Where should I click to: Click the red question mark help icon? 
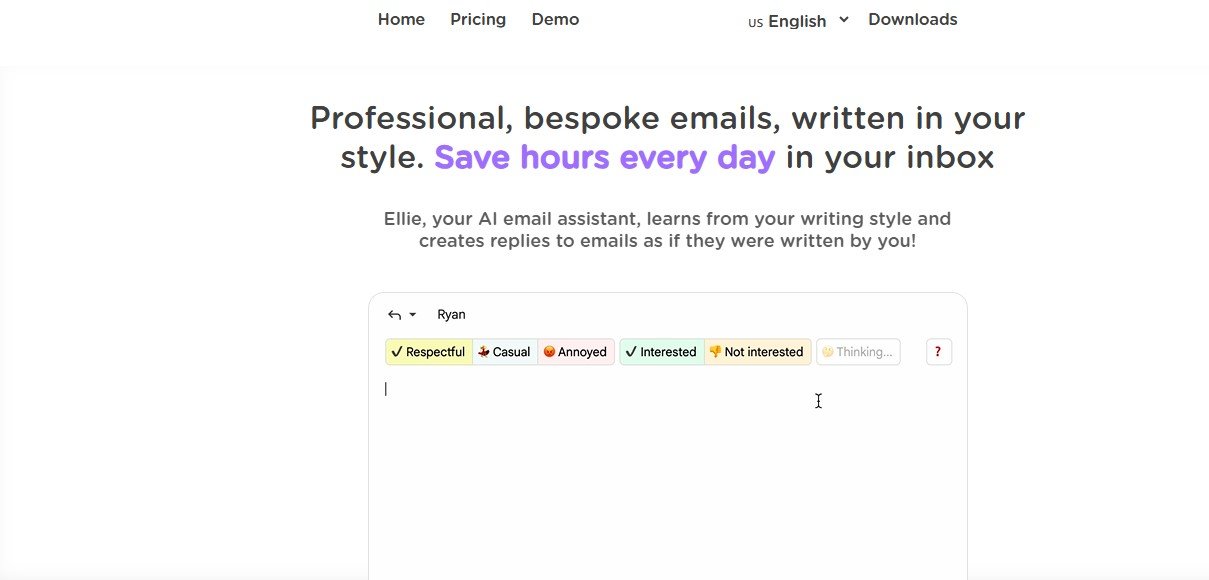938,352
